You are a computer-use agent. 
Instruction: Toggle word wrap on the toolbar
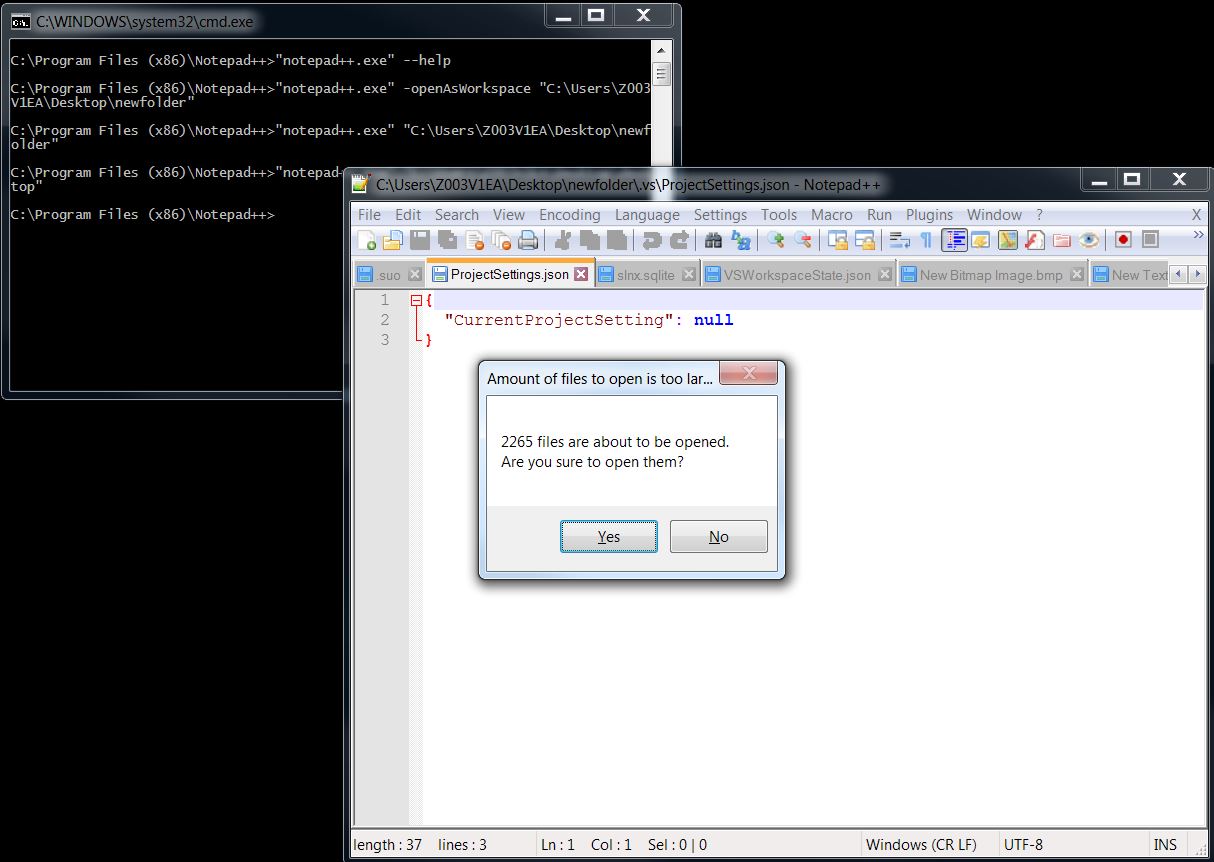point(899,240)
